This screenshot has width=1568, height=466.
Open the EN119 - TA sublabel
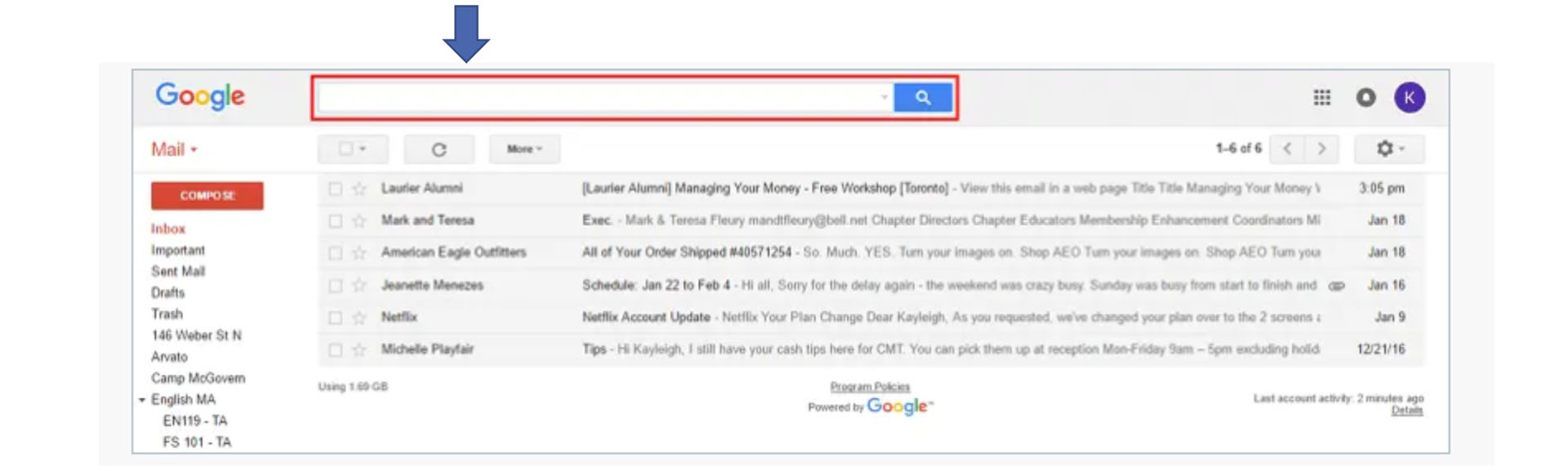(x=195, y=421)
